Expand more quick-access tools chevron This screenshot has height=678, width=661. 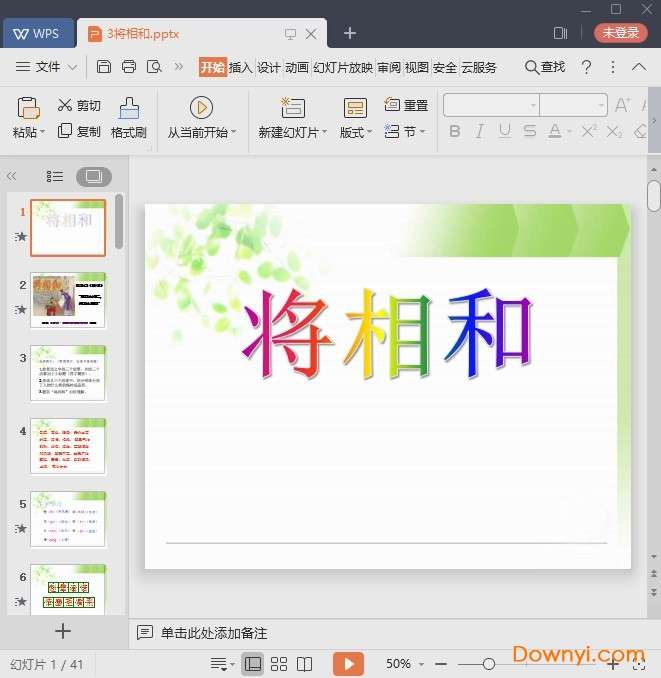coord(179,67)
